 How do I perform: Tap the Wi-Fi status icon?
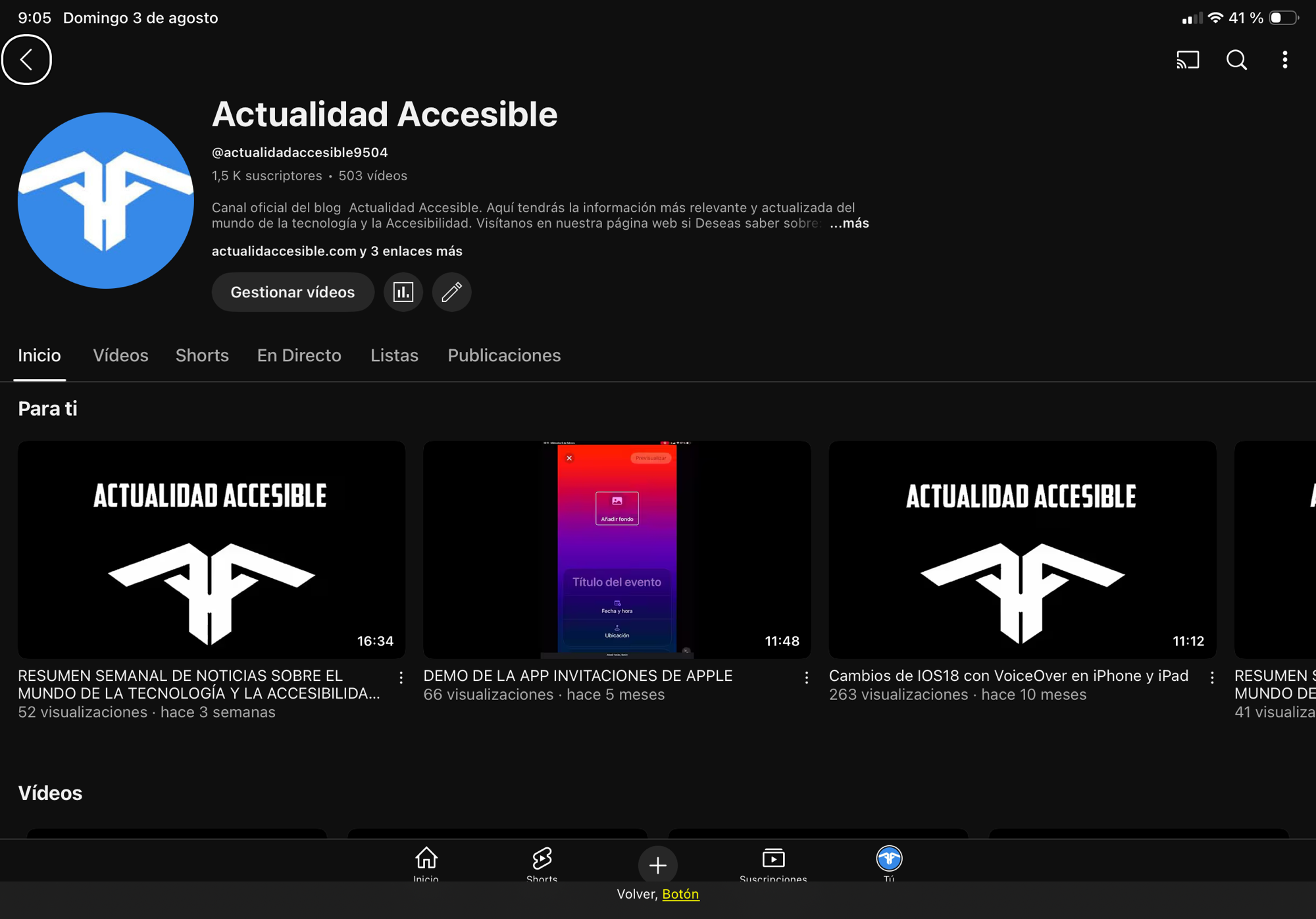click(1215, 18)
